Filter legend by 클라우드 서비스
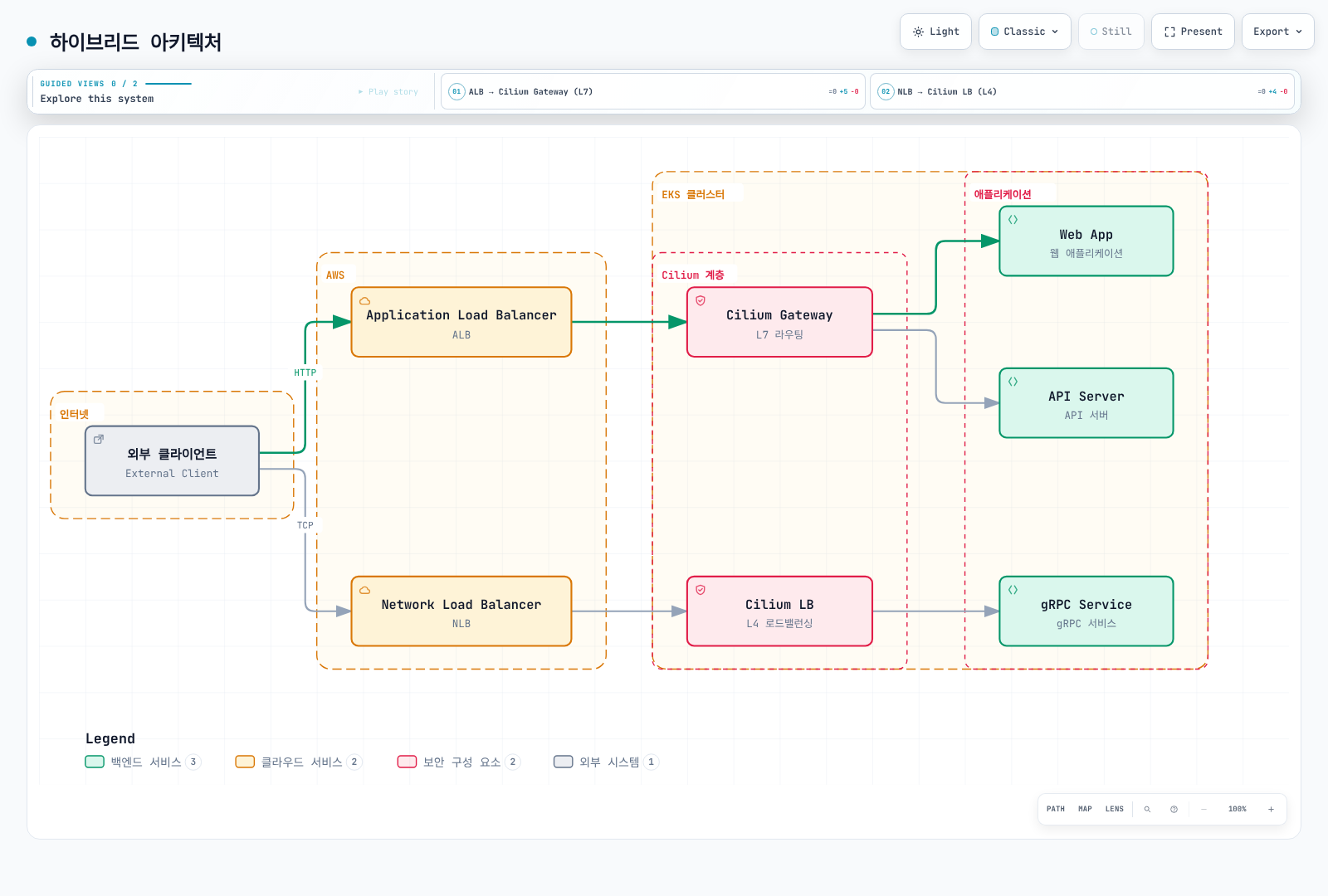This screenshot has height=896, width=1328. [299, 762]
